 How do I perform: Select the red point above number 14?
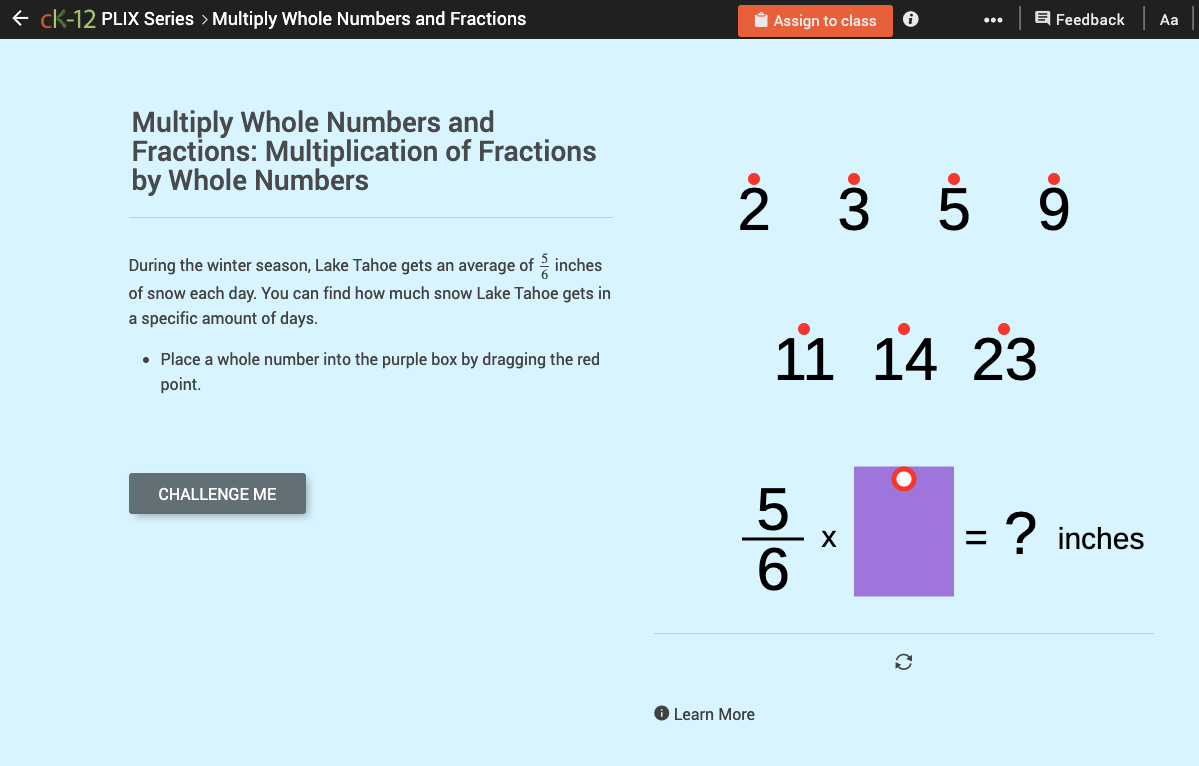[904, 327]
